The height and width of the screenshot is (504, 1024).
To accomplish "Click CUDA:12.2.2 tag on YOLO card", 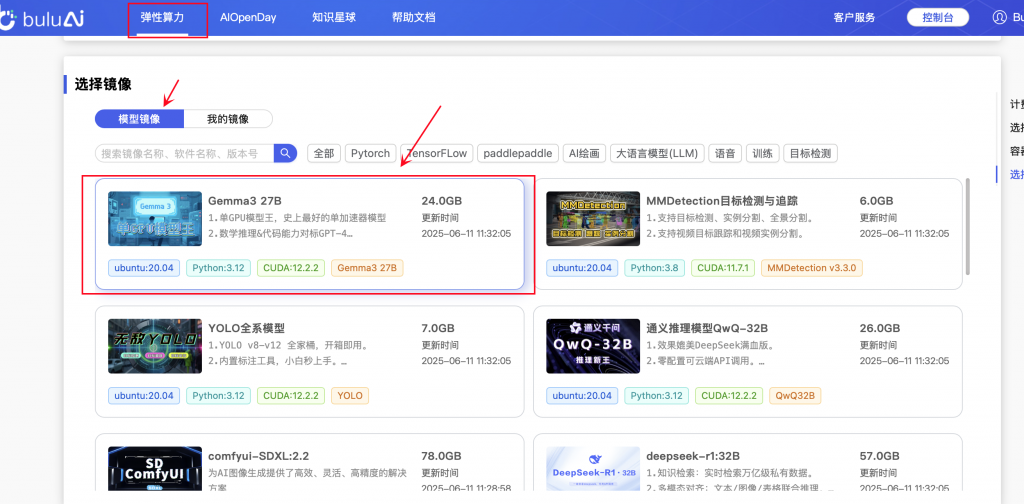I will coord(291,395).
